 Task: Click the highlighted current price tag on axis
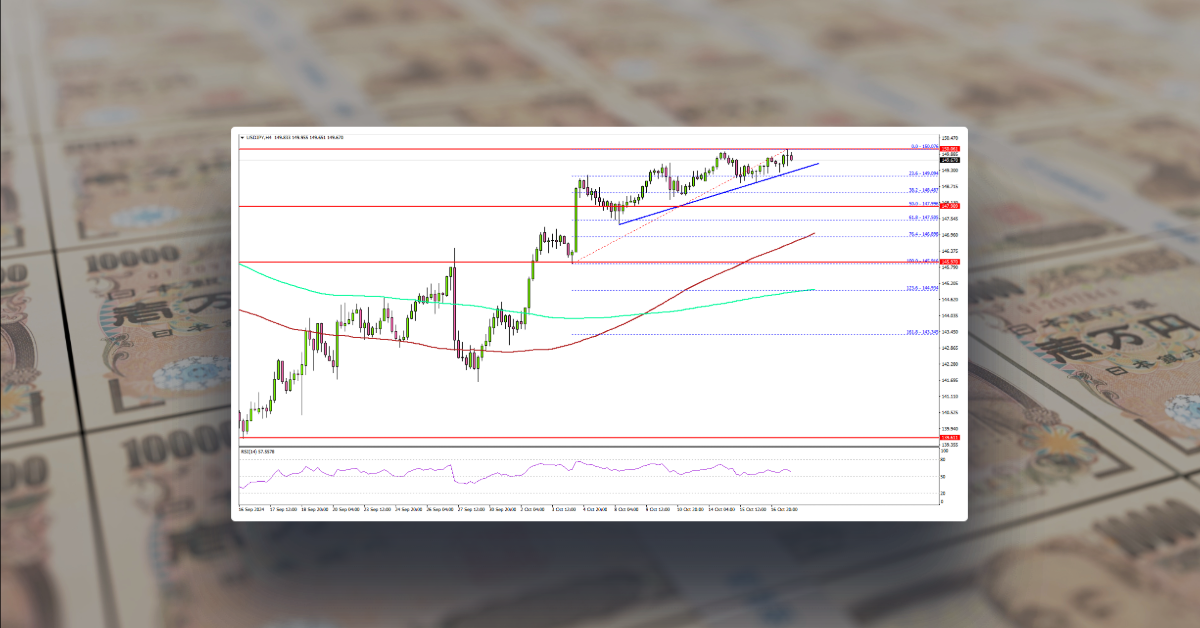(x=950, y=162)
